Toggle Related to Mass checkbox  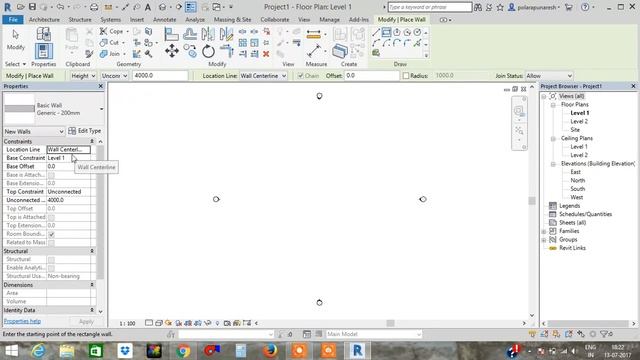(x=51, y=243)
